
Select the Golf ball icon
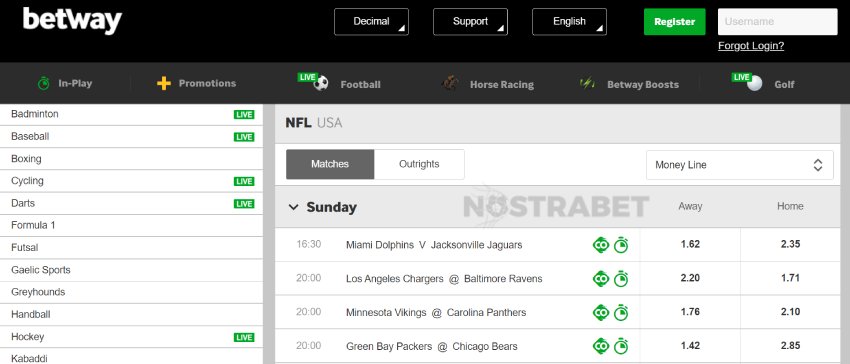(755, 83)
